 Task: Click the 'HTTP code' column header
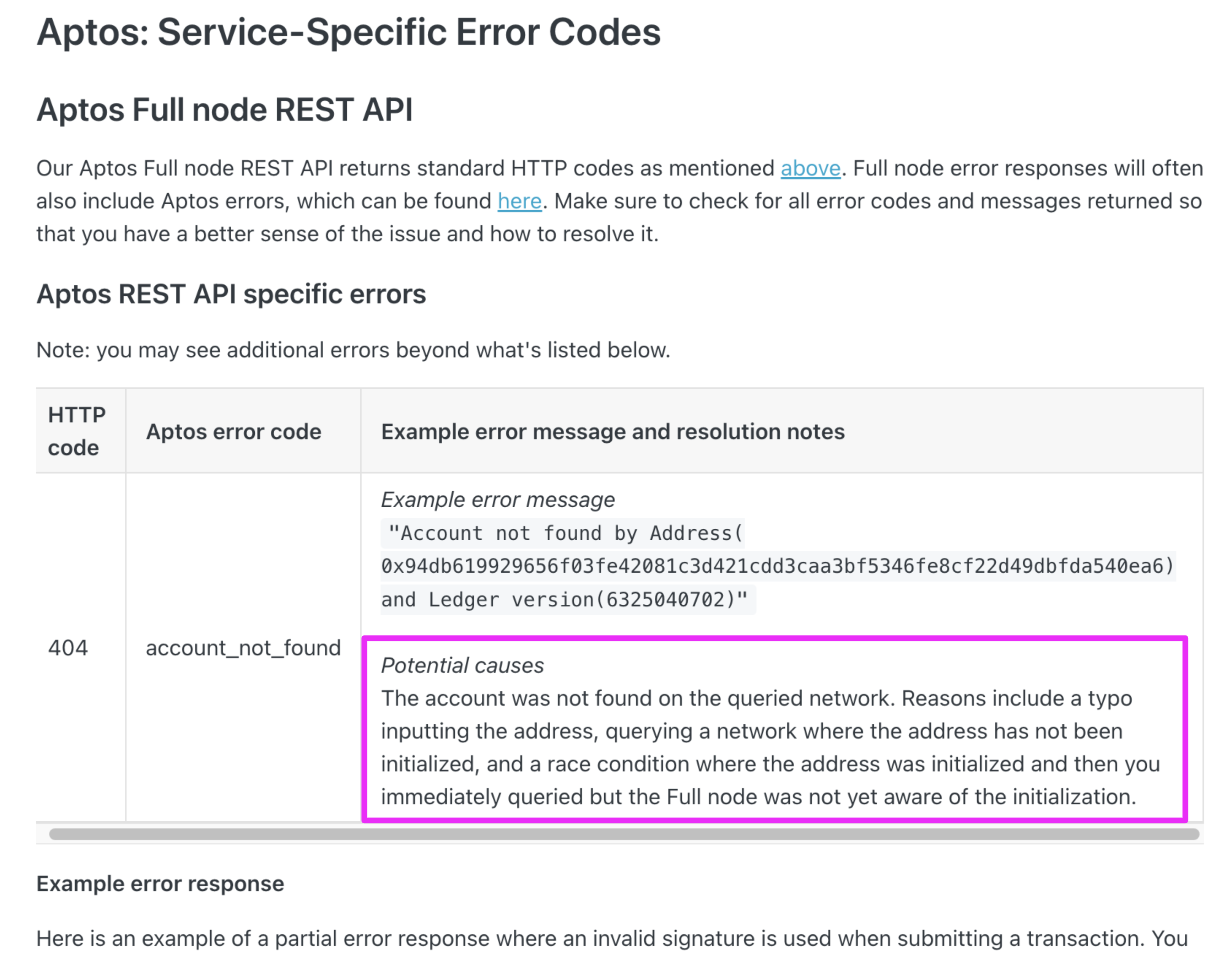tap(81, 431)
